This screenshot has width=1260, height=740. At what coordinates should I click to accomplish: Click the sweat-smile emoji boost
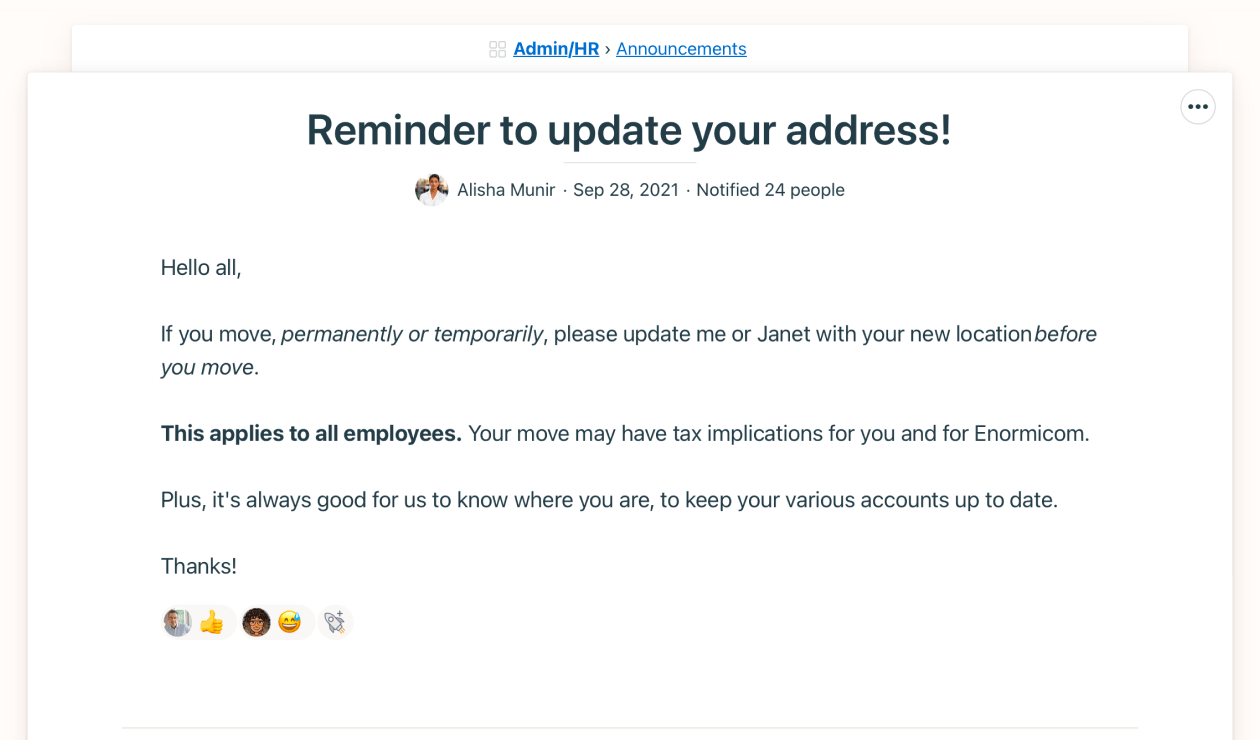(x=290, y=623)
